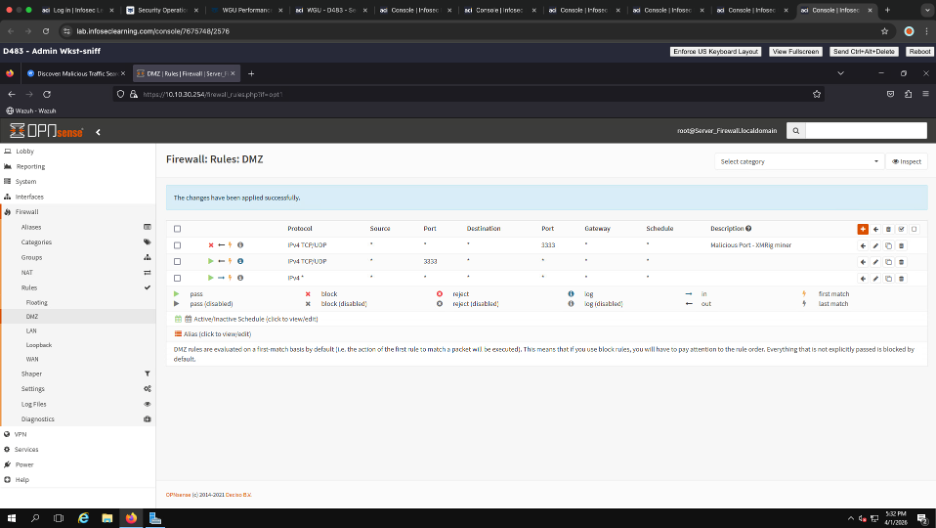Screen dimensions: 936x528
Task: Select all rules with the header checkbox
Action: (177, 229)
